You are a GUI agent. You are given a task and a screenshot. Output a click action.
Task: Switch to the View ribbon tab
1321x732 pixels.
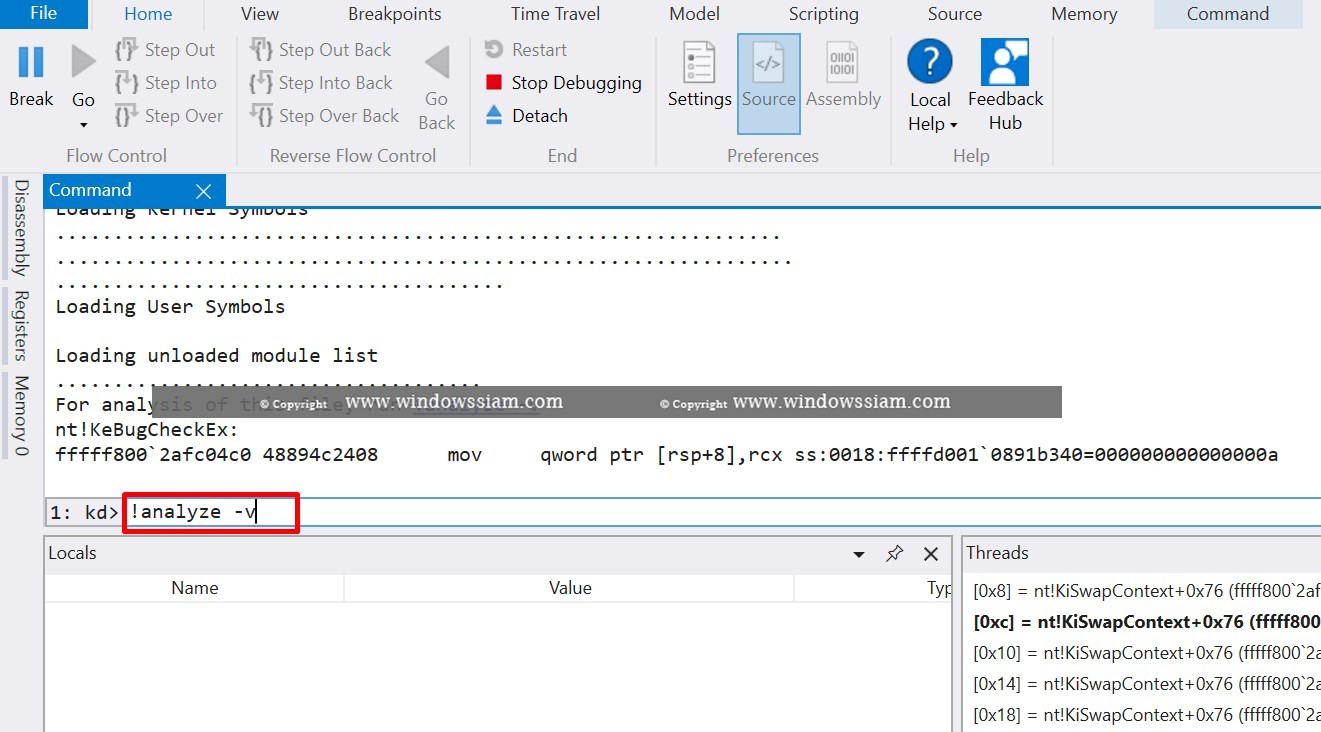click(x=260, y=14)
